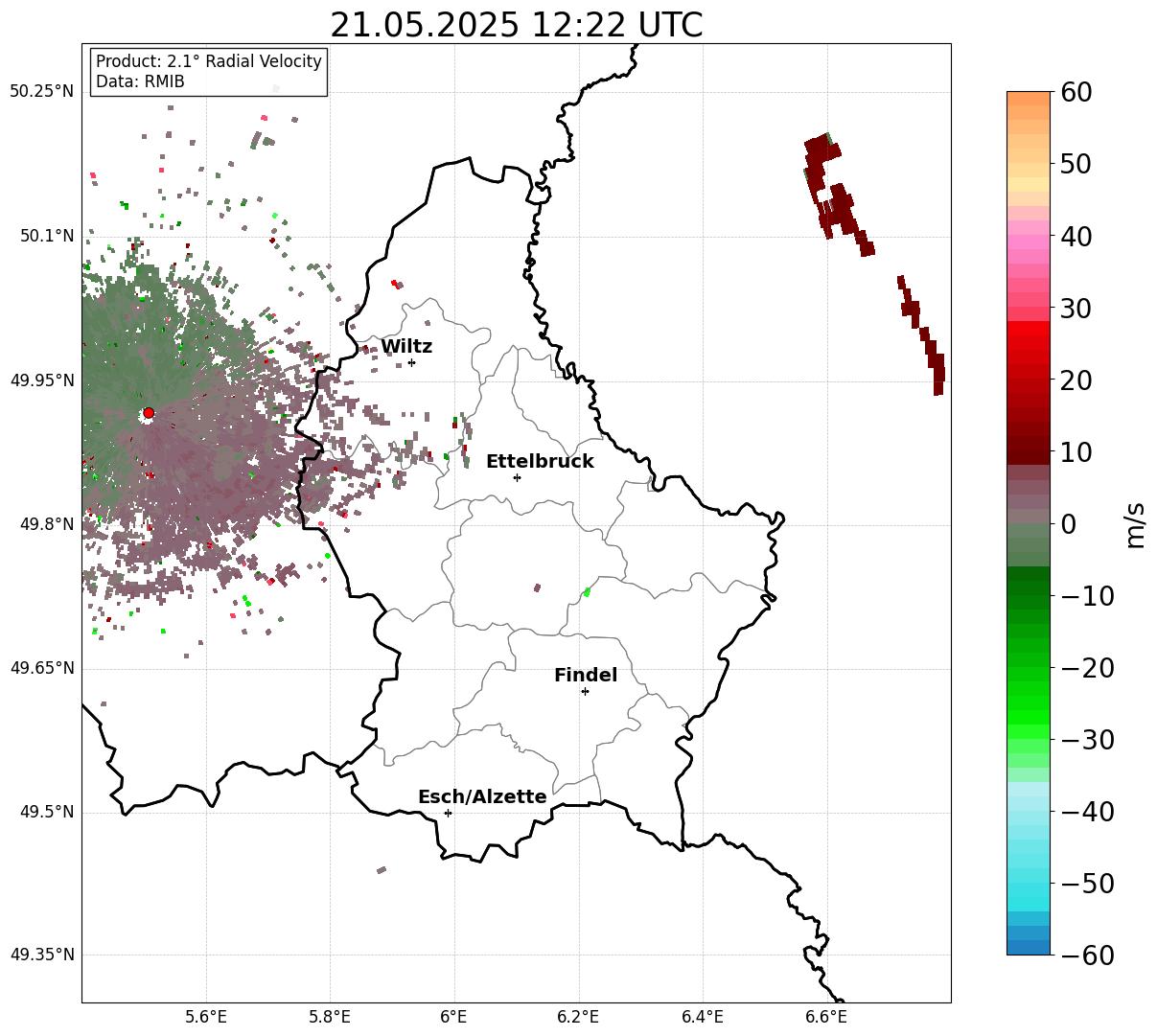Click the 5.8°E longitude tick label
Viewport: 1157px width, 1036px height.
(330, 1017)
